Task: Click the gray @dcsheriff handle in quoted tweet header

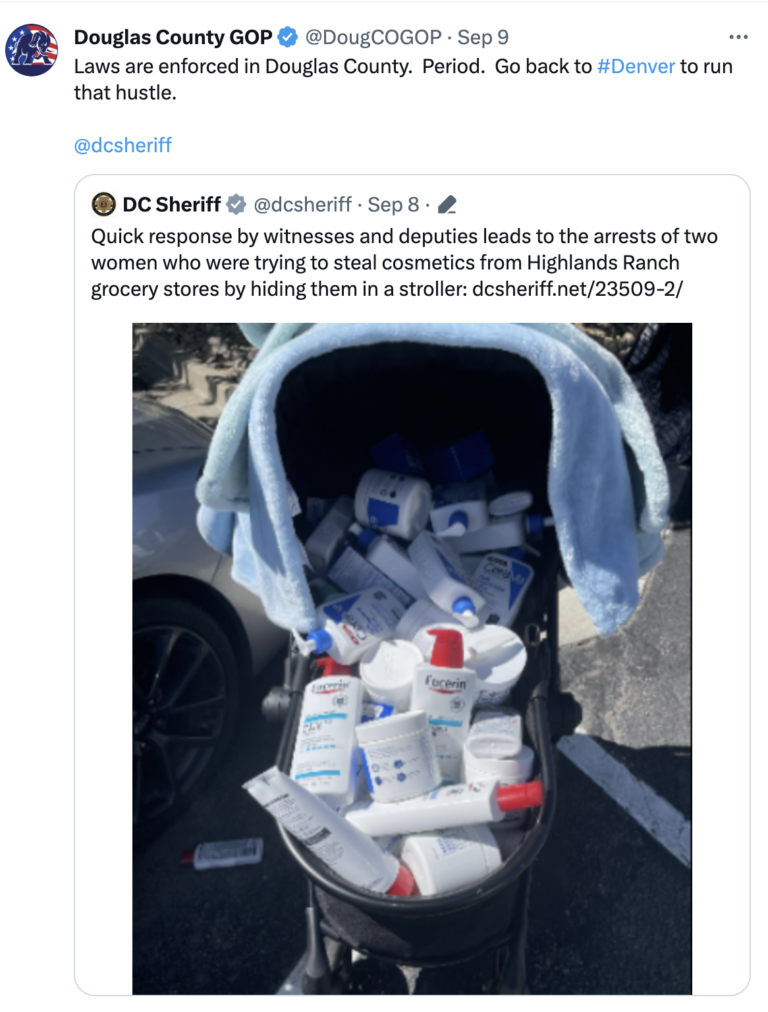Action: point(302,205)
